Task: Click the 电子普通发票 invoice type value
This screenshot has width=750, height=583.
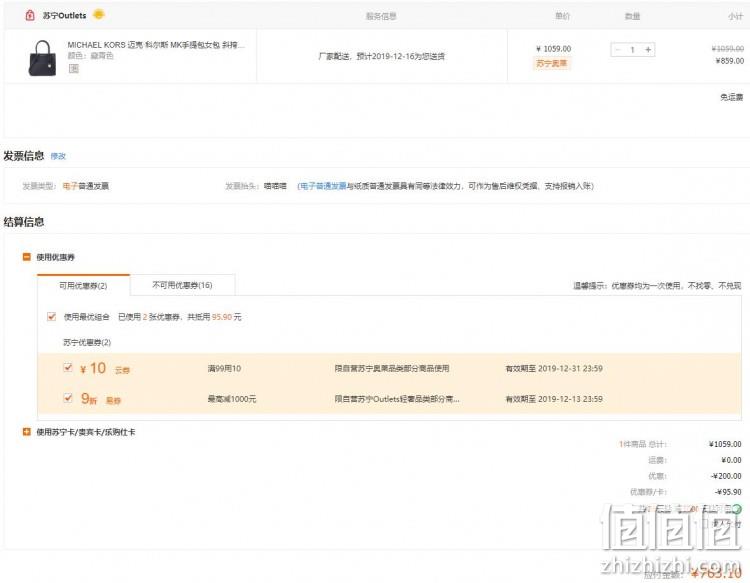Action: click(86, 186)
